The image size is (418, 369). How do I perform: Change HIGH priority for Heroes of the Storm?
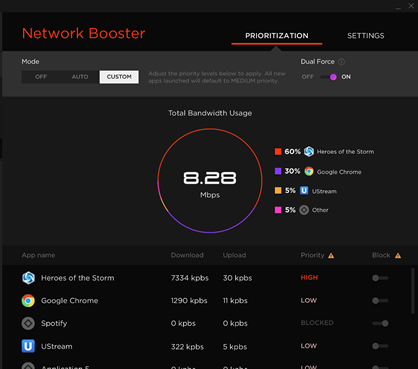309,278
